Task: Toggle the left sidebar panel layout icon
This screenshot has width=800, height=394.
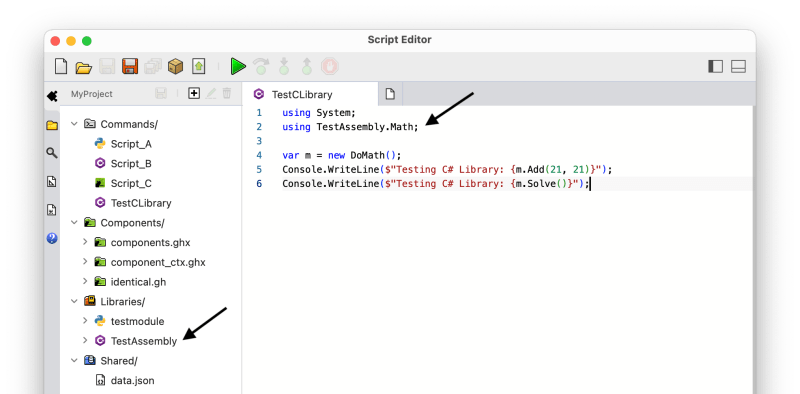Action: point(715,66)
